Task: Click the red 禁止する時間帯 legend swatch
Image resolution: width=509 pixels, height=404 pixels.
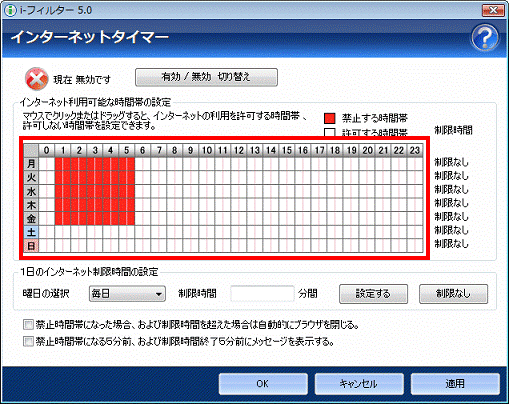Action: point(329,118)
